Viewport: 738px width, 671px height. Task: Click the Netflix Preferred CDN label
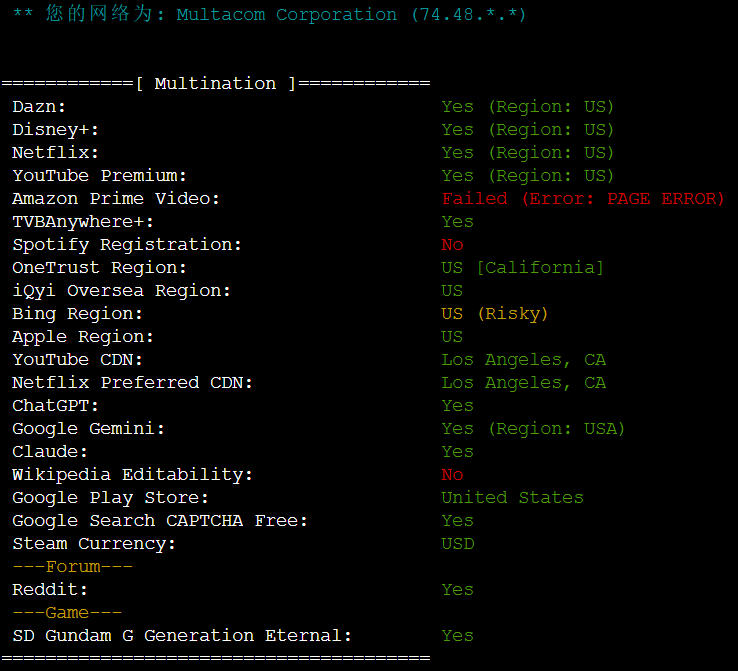pyautogui.click(x=132, y=382)
